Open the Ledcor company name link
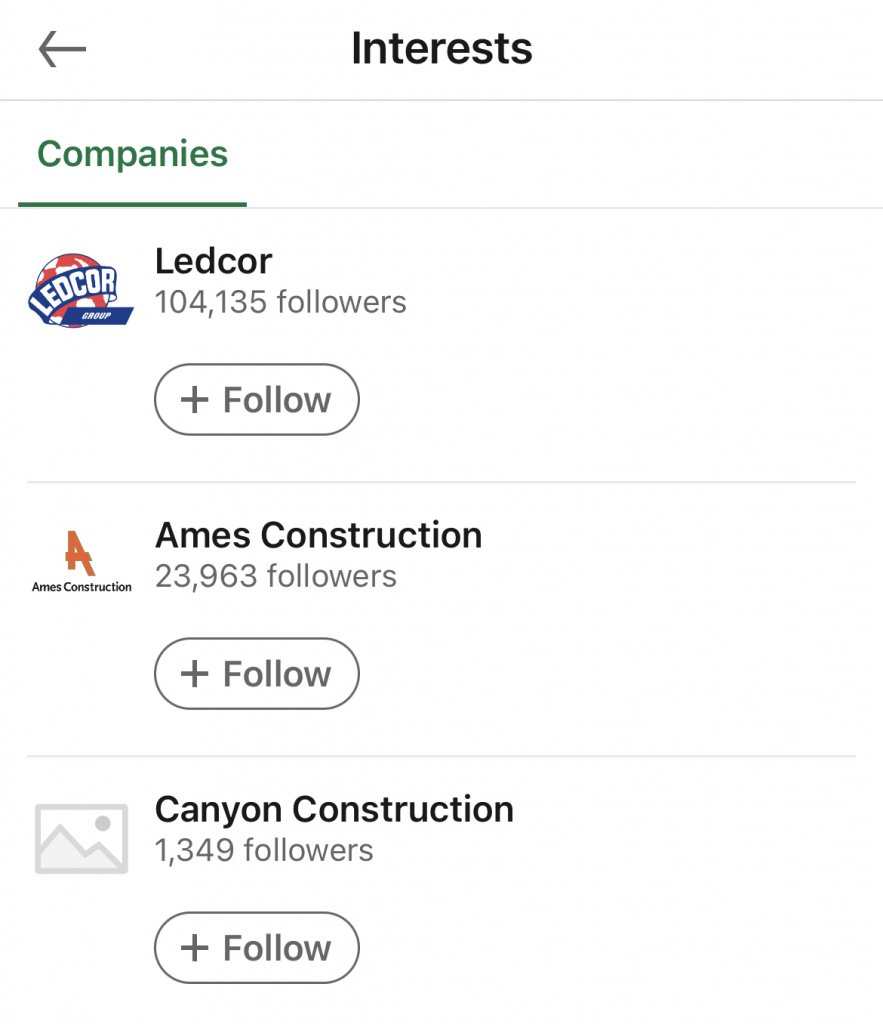The width and height of the screenshot is (883, 1024). [213, 261]
